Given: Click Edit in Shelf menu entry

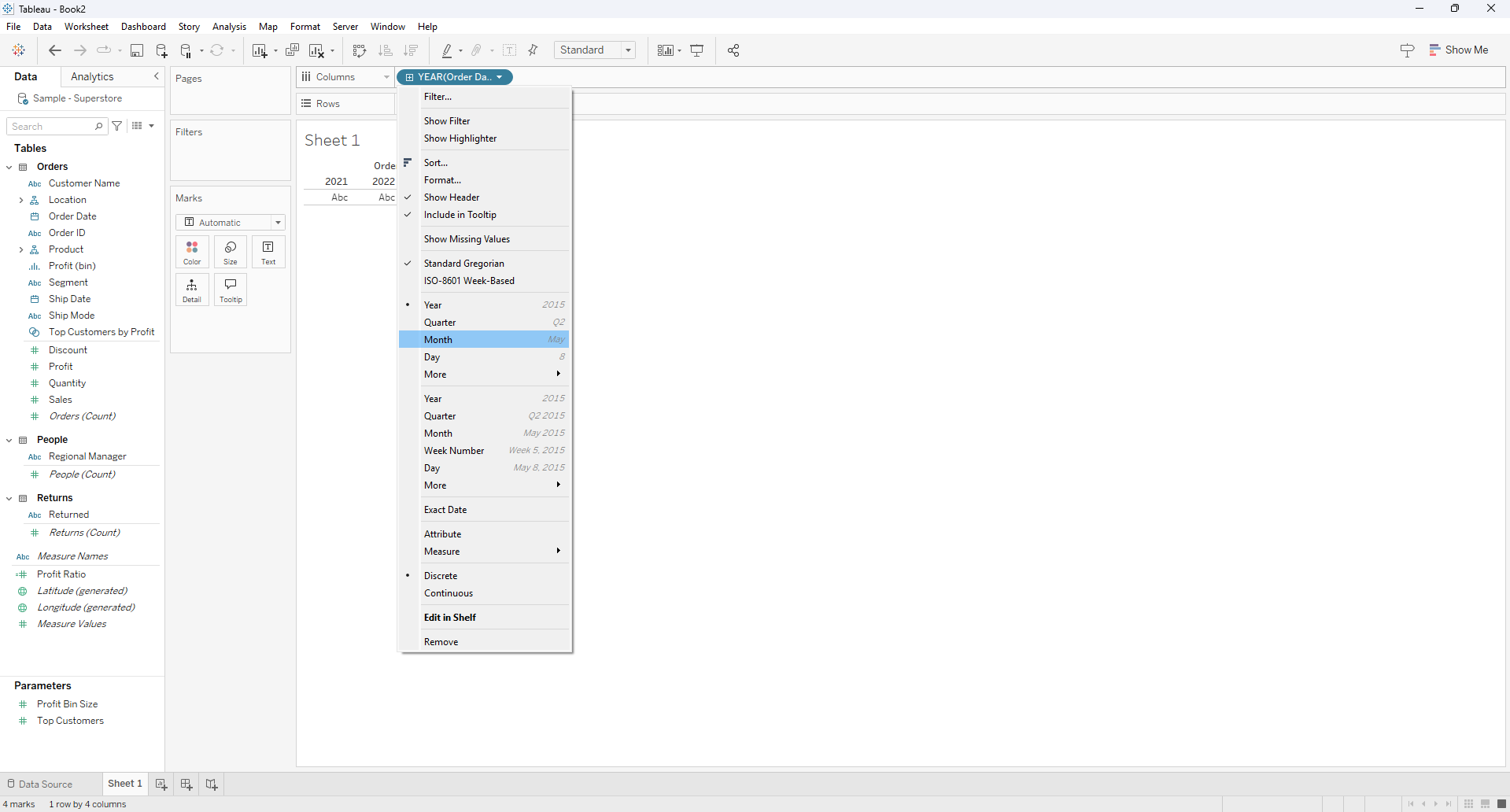Looking at the screenshot, I should tap(484, 618).
